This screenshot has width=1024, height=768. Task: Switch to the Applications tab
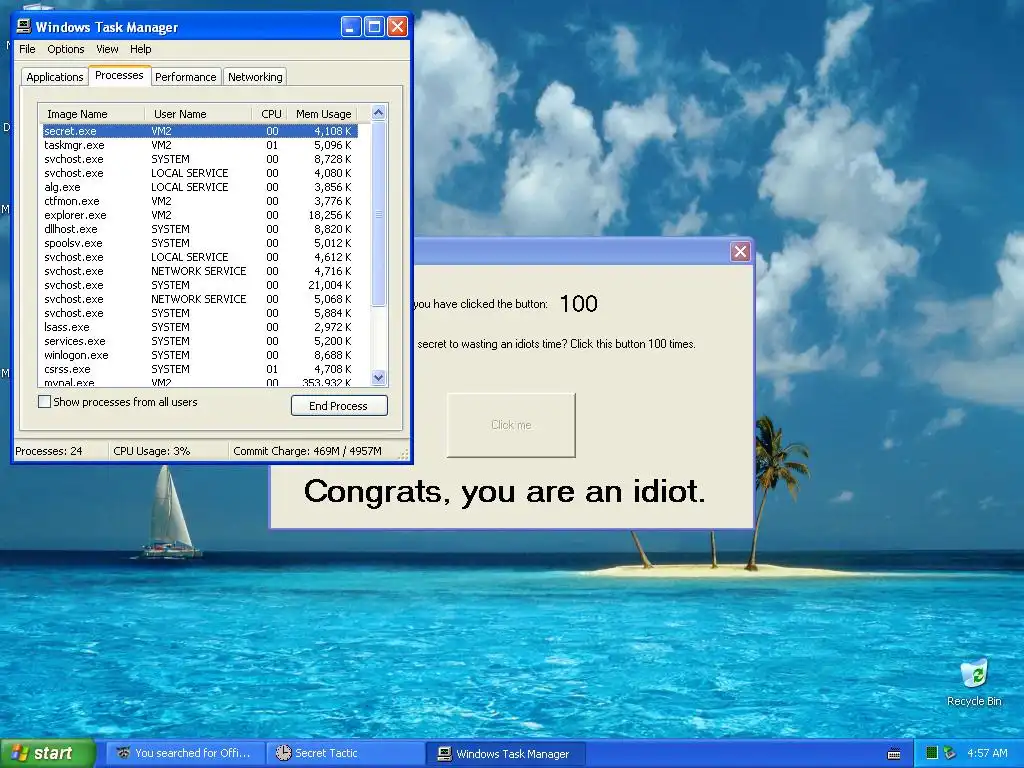[x=55, y=77]
